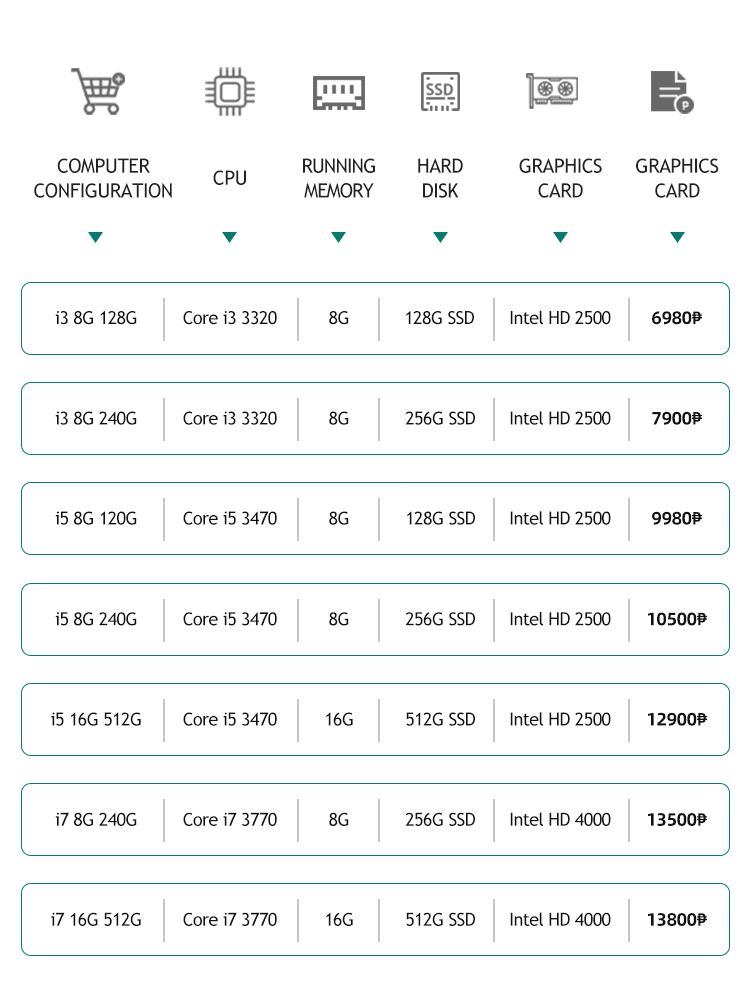The width and height of the screenshot is (750, 1000).
Task: Click the 6980₽ price
Action: (676, 318)
